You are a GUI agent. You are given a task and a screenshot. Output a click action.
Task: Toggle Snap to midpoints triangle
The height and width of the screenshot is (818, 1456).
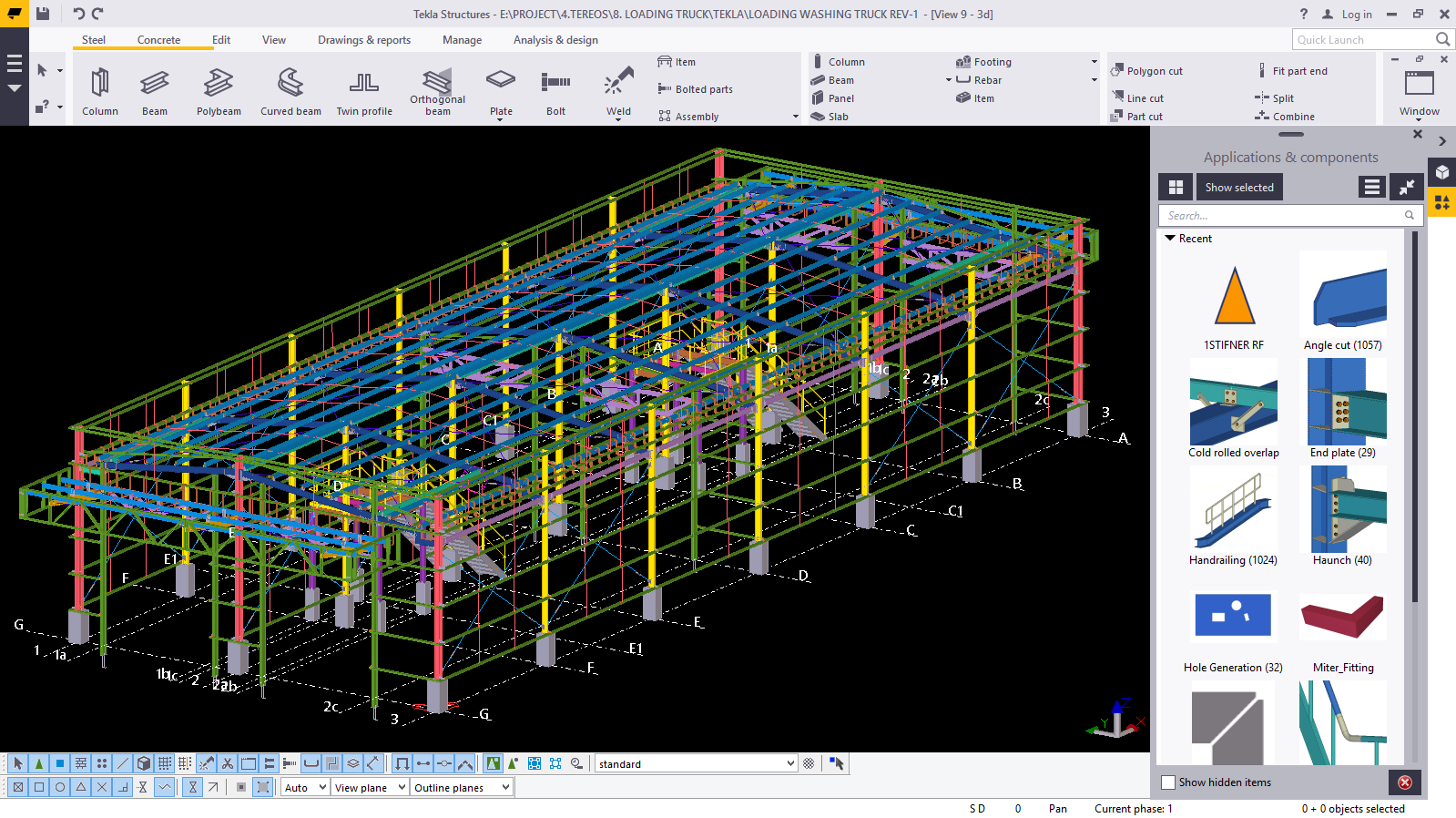(x=81, y=787)
